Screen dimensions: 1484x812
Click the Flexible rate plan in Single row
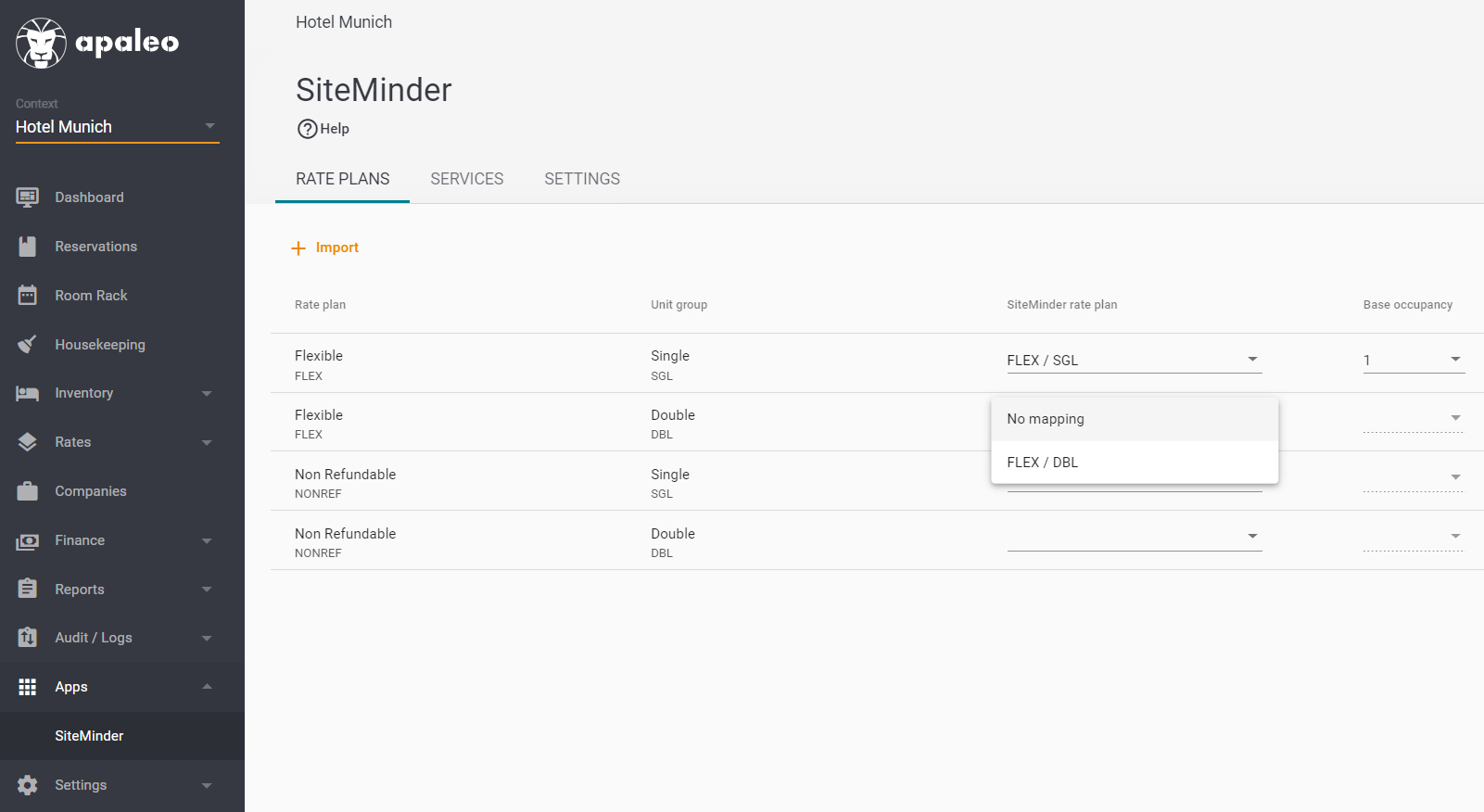coord(319,356)
